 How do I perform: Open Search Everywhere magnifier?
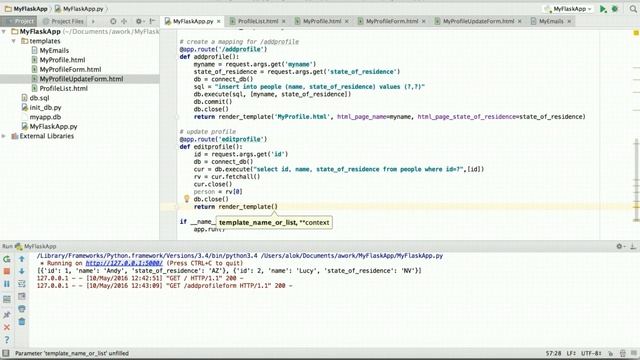(633, 9)
